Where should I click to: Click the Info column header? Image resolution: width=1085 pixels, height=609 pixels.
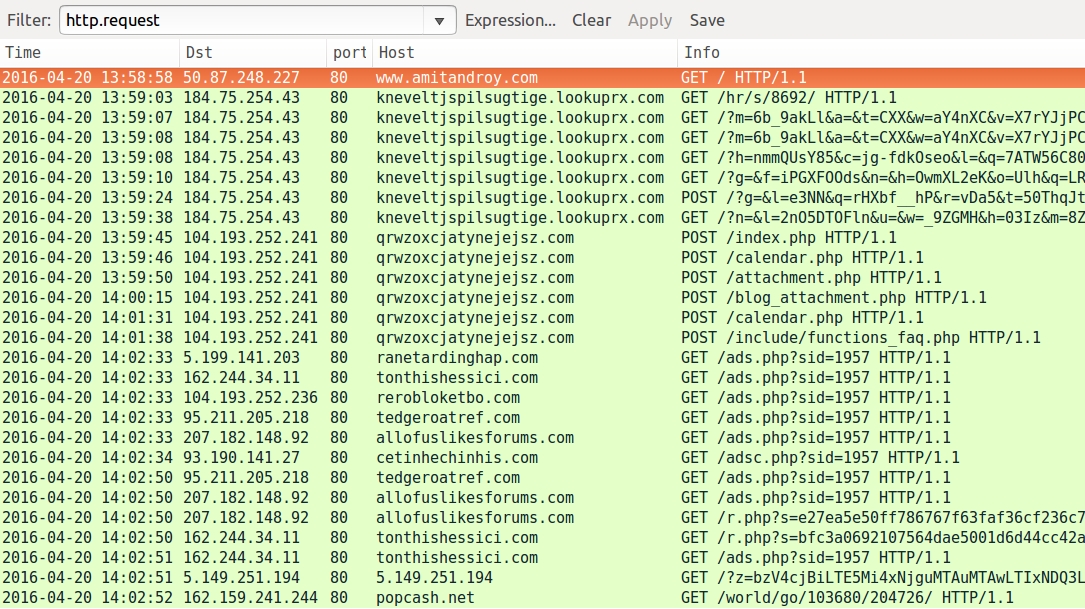pyautogui.click(x=880, y=52)
